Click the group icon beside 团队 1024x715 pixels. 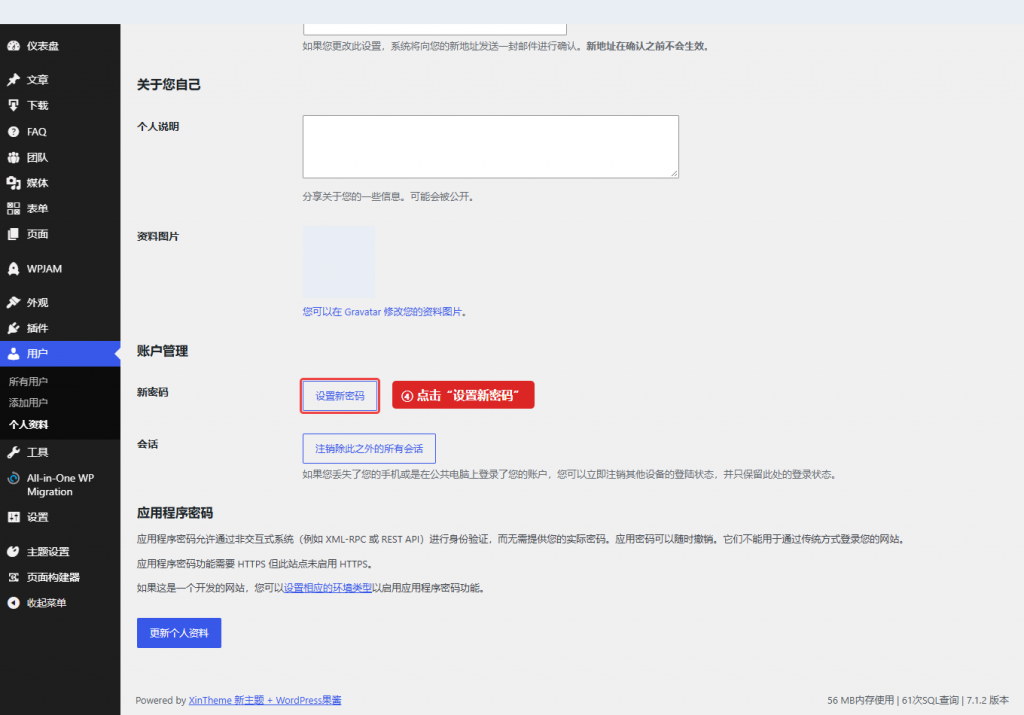13,157
